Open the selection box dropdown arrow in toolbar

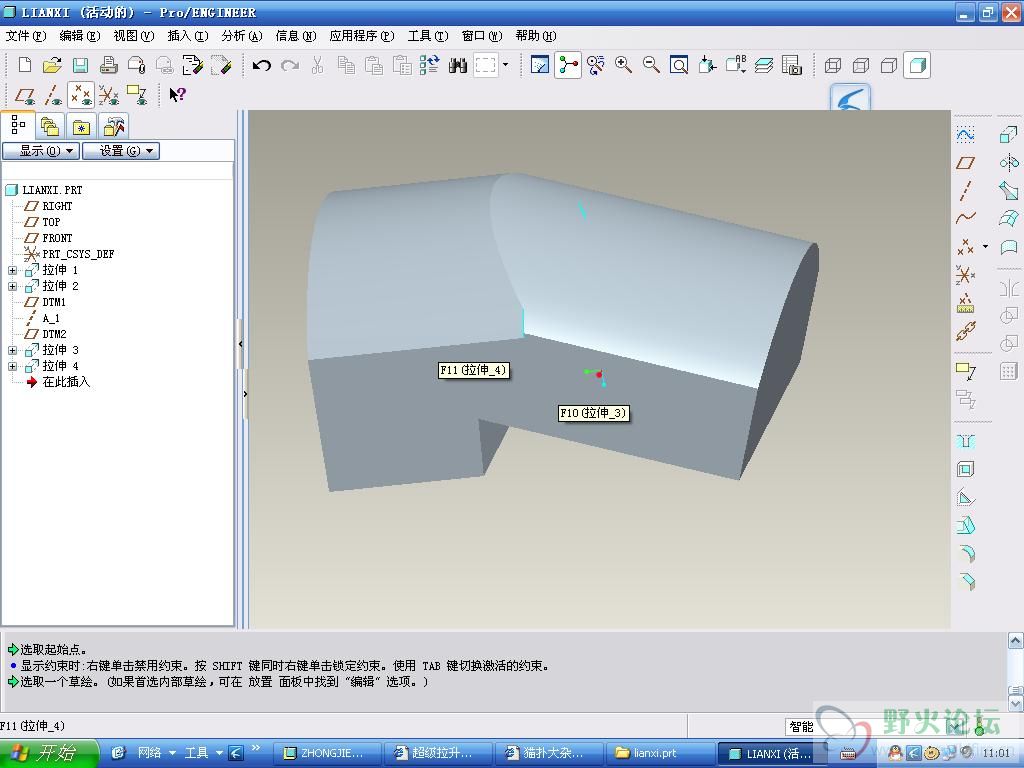tap(505, 65)
